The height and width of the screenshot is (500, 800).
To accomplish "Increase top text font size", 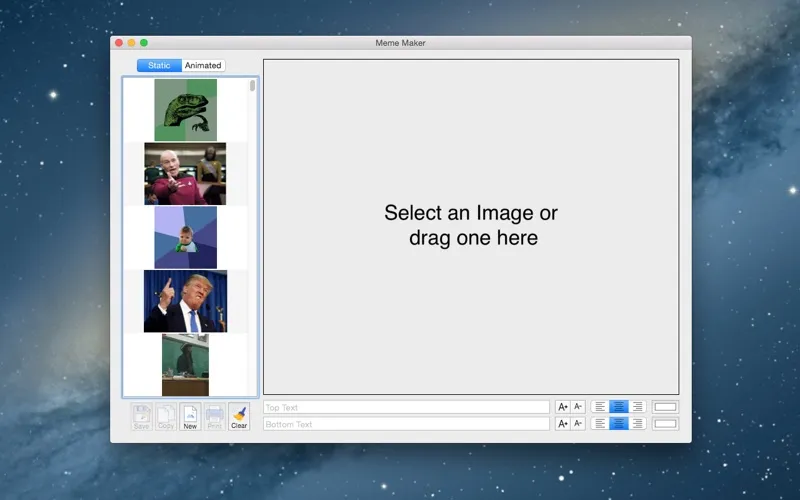I will point(563,407).
